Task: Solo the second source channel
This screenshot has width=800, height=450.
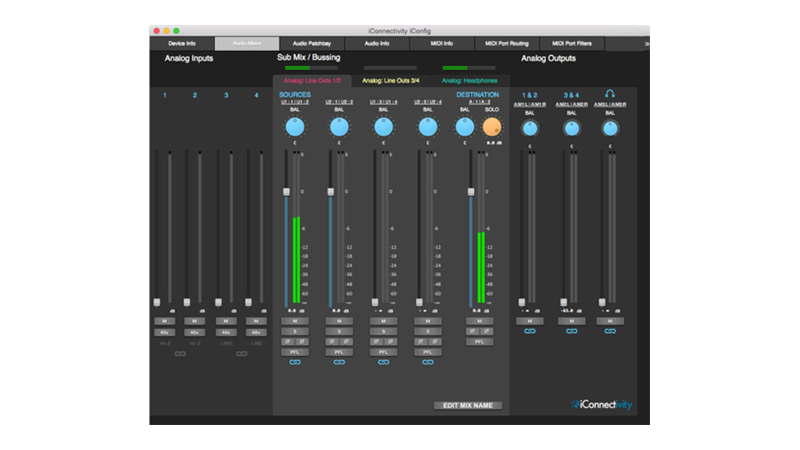Action: pos(339,332)
